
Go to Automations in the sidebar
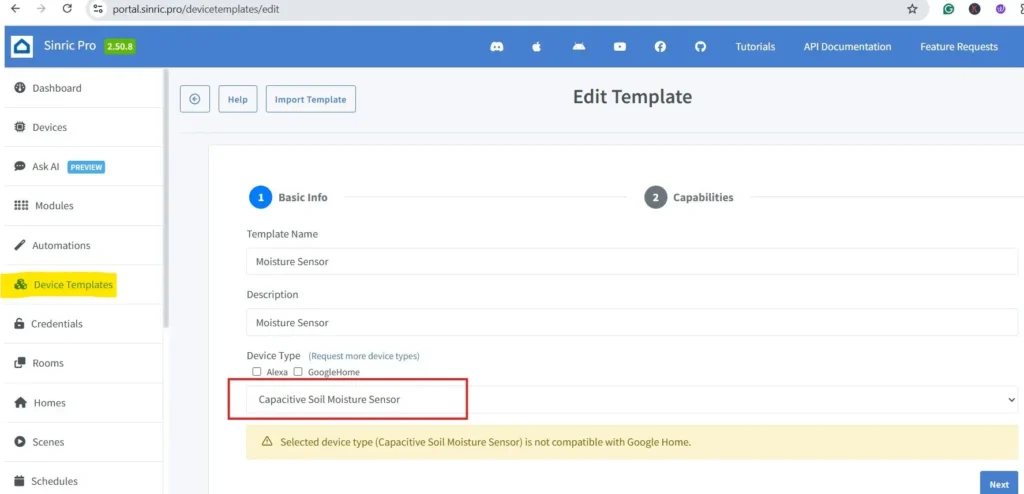61,245
